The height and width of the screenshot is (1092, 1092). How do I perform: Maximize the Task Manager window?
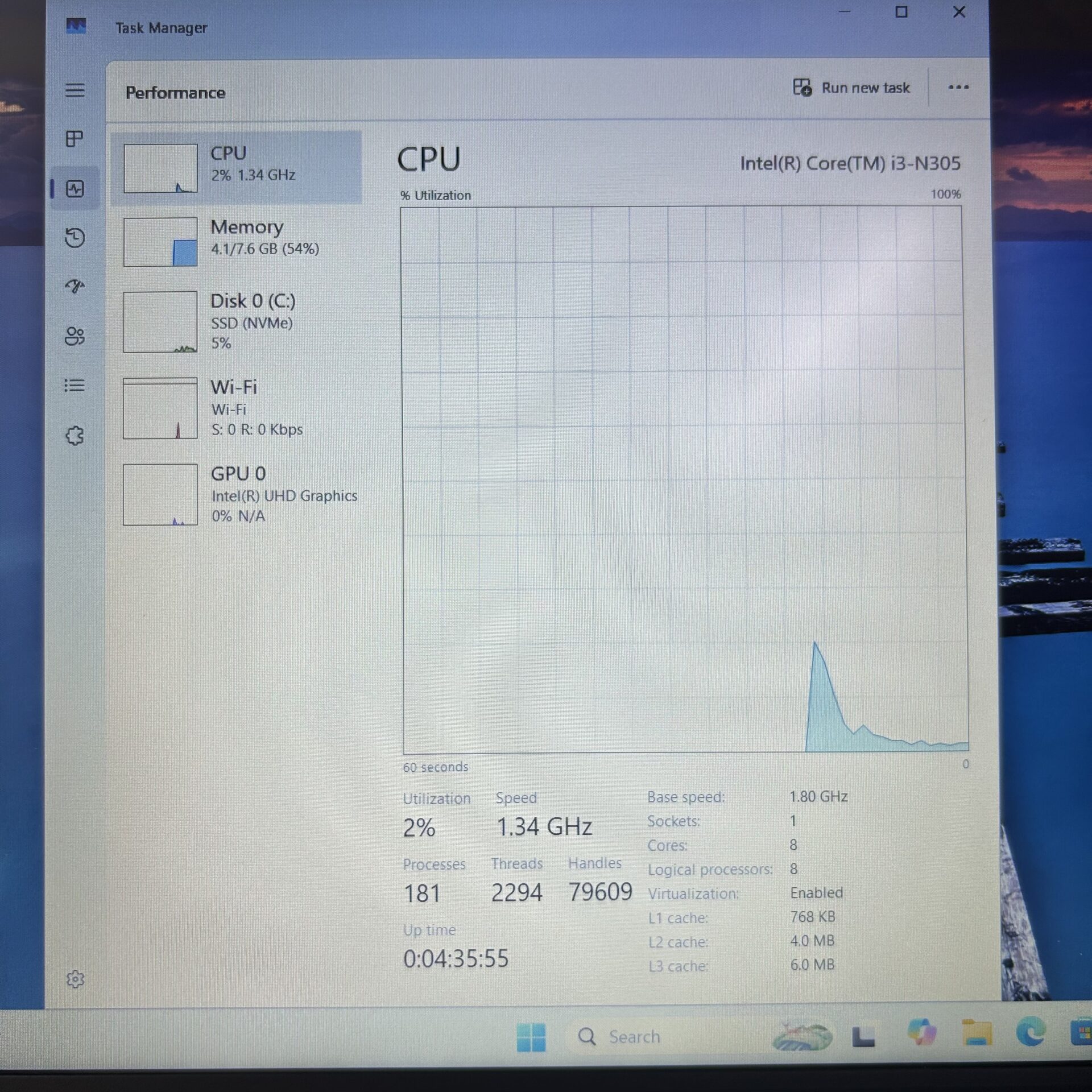(901, 12)
